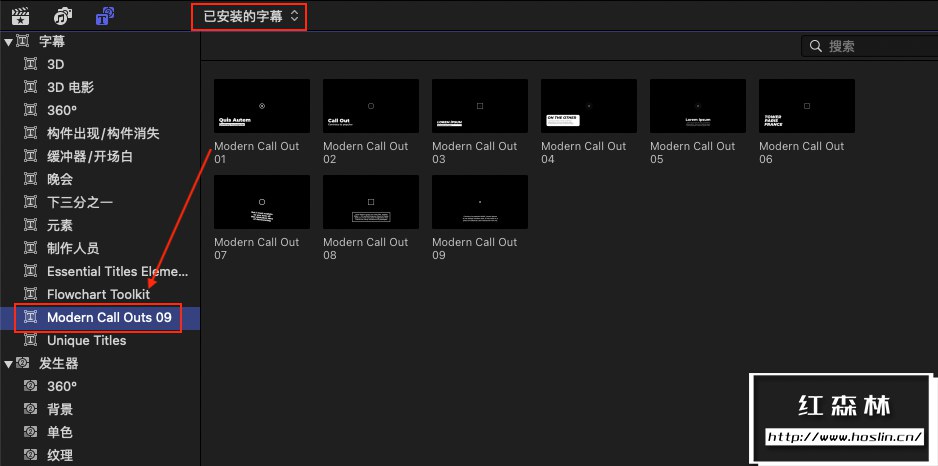Image resolution: width=938 pixels, height=466 pixels.
Task: Click the 字幕 header titles icon
Action: (x=23, y=41)
